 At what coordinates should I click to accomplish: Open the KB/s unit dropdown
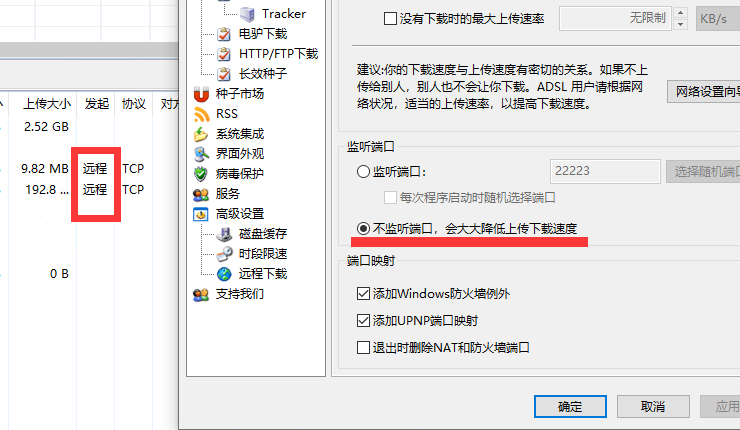click(718, 19)
